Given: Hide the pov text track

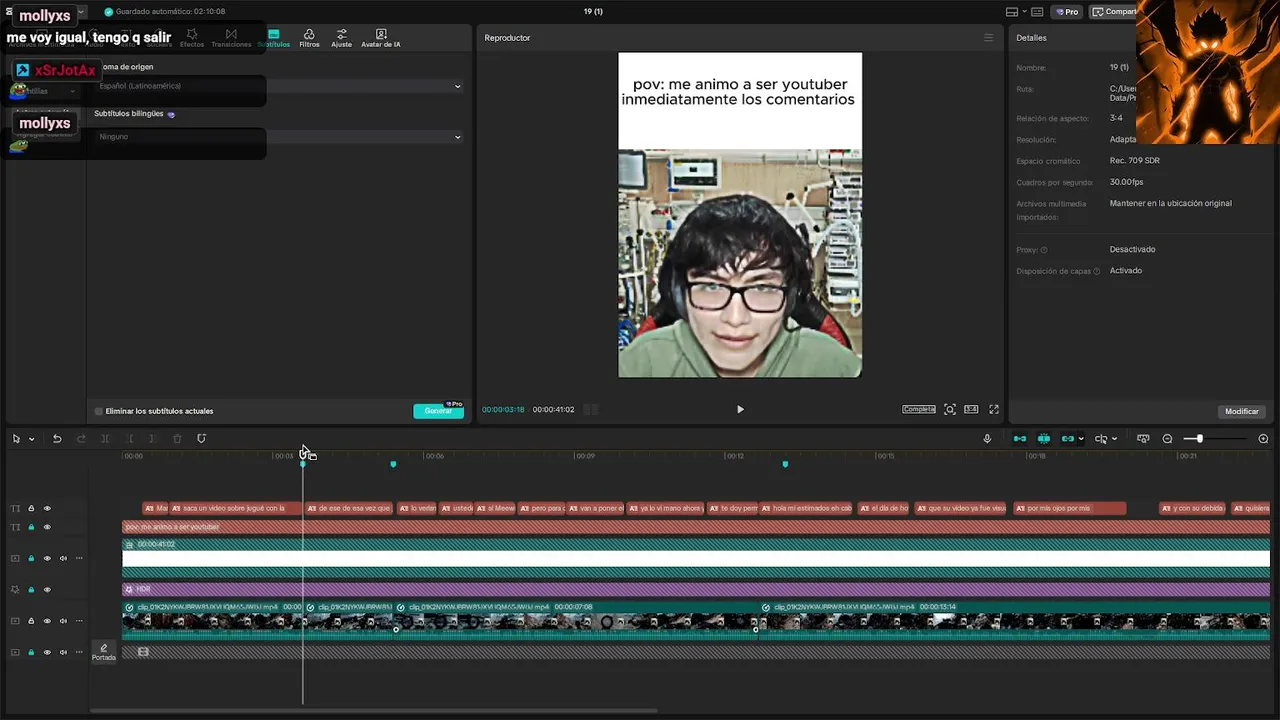Looking at the screenshot, I should 47,527.
